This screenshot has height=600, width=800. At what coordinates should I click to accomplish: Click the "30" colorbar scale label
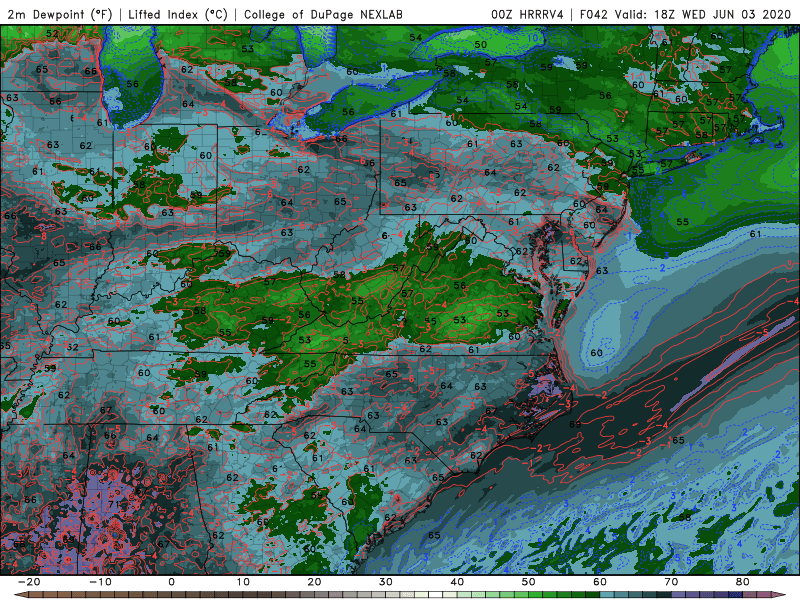386,582
